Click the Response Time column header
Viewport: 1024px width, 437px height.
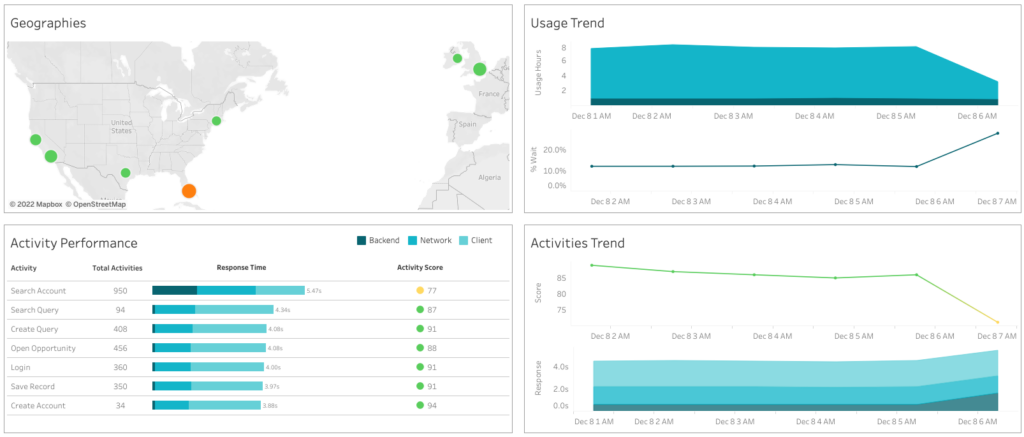tap(241, 268)
